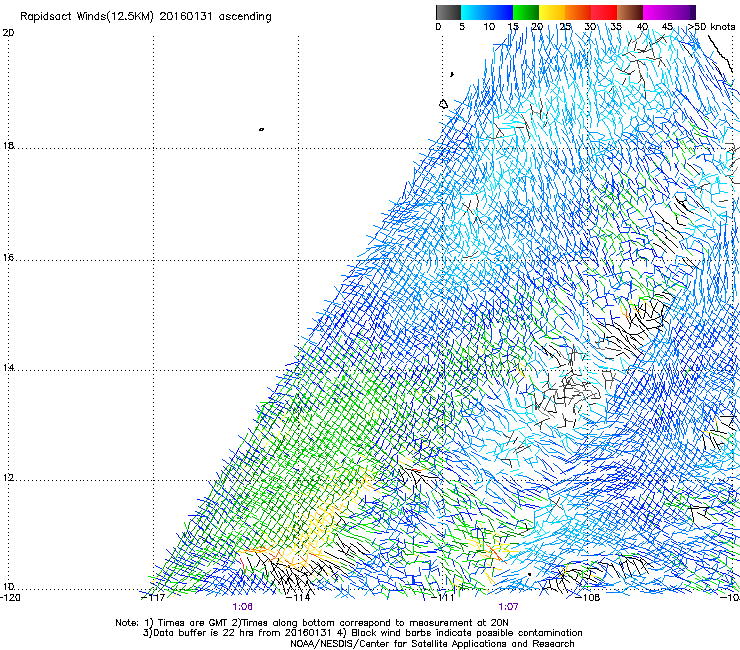This screenshot has width=740, height=650.
Task: Click the latitude label 10
Action: 8,587
